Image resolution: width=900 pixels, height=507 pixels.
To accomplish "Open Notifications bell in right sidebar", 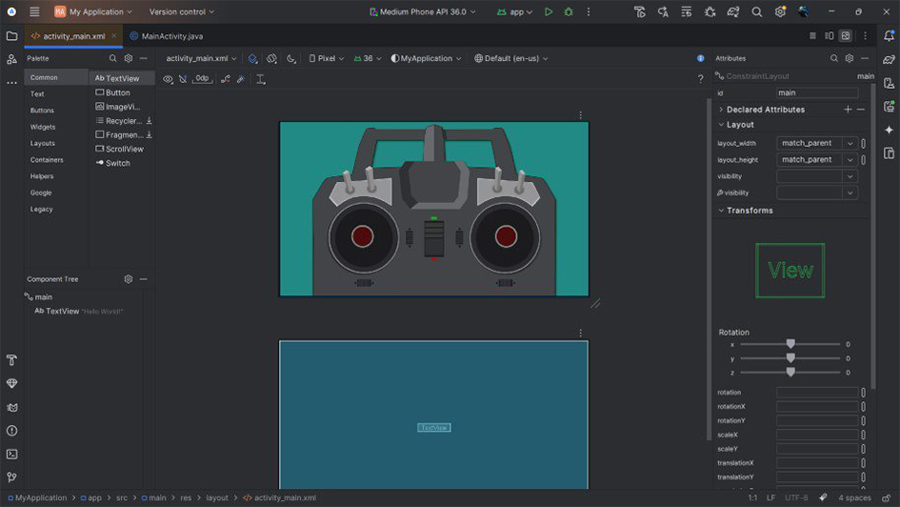I will click(888, 36).
